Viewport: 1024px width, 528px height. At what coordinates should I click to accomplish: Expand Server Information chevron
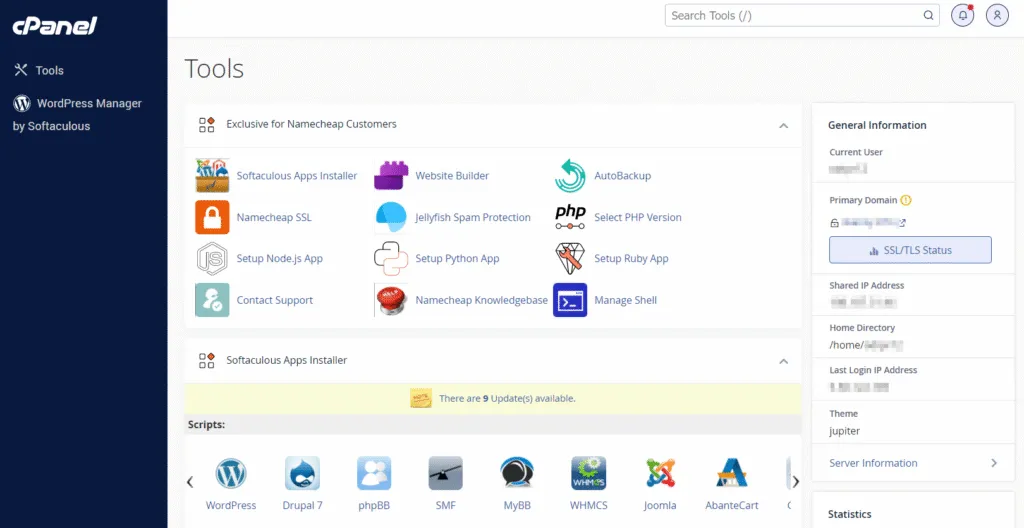pos(994,463)
